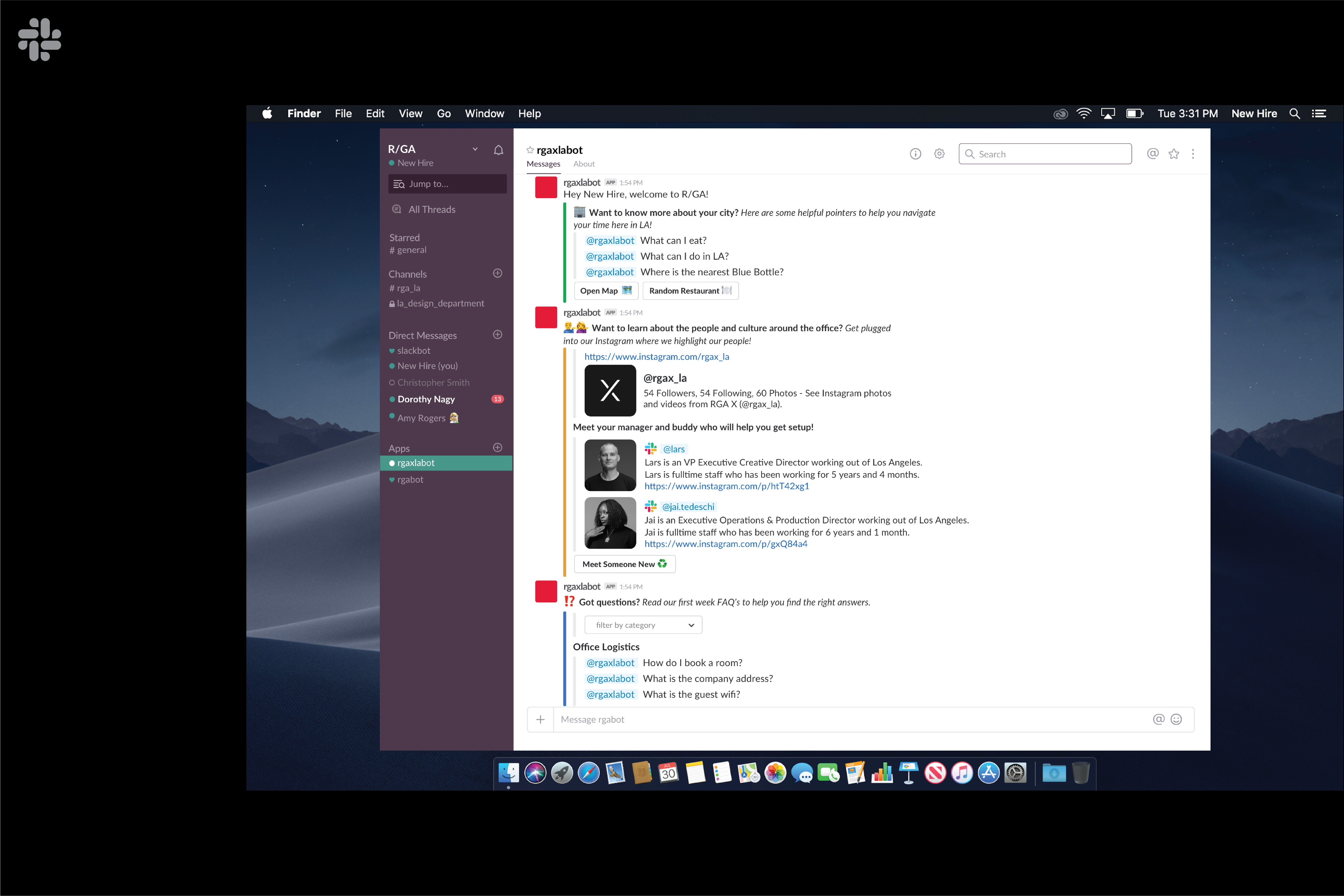Open Spotlight search in menu bar
The image size is (1344, 896).
pyautogui.click(x=1295, y=114)
